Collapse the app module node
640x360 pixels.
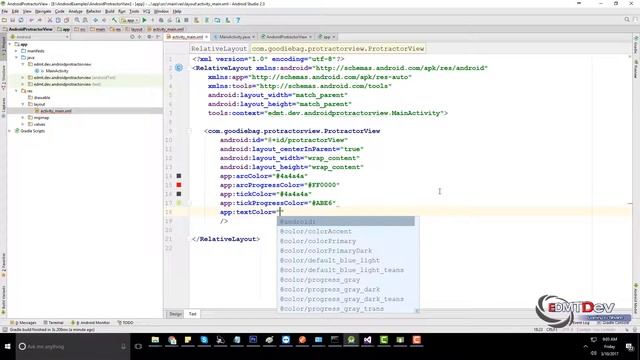10,44
